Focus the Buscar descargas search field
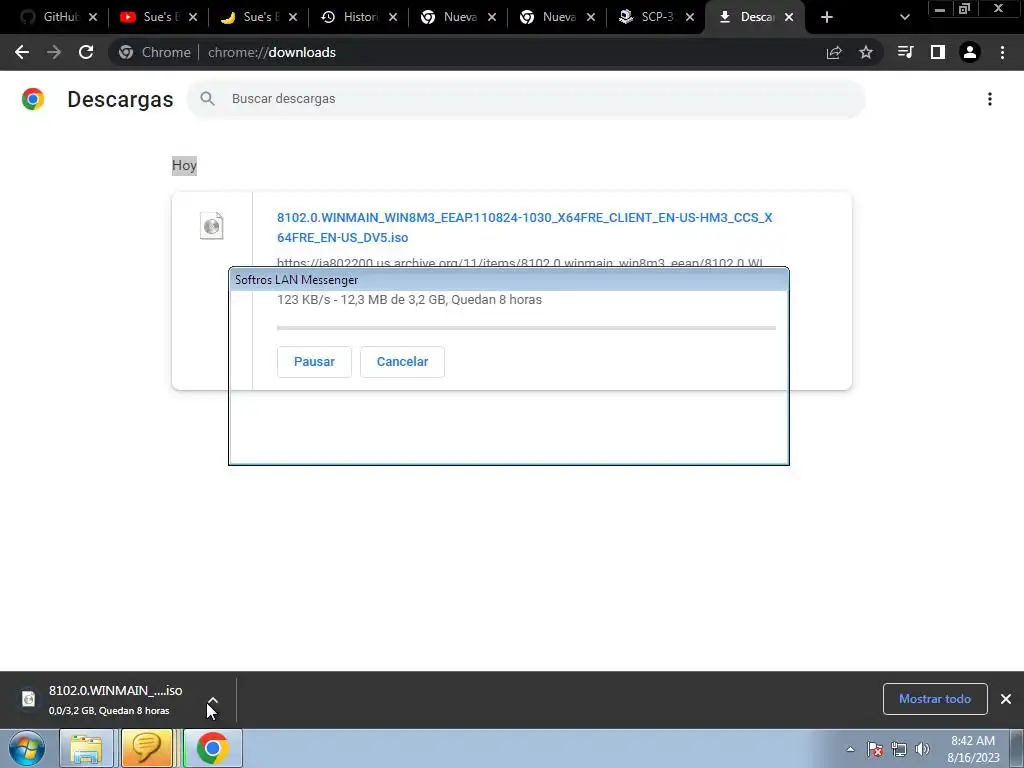This screenshot has width=1024, height=768. [x=526, y=99]
